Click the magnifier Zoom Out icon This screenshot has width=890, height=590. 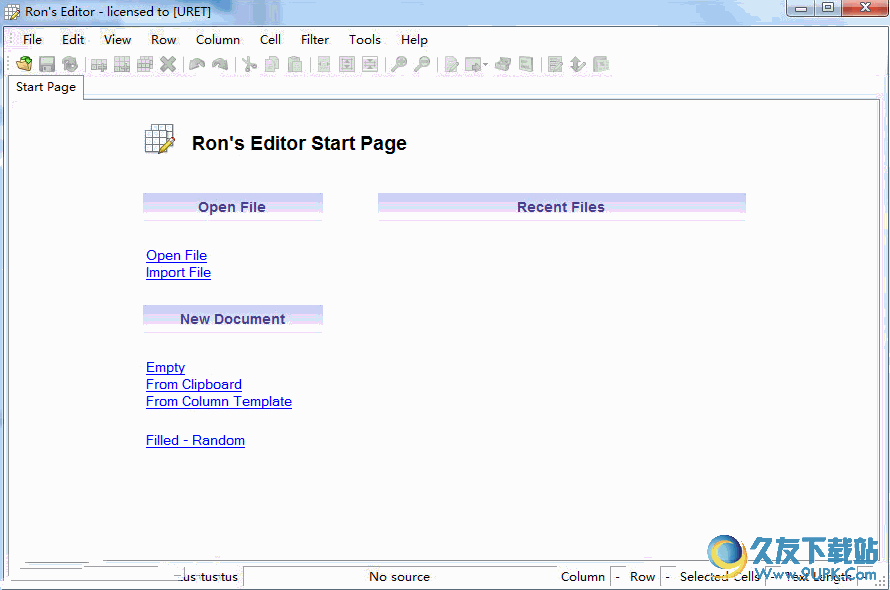[422, 64]
